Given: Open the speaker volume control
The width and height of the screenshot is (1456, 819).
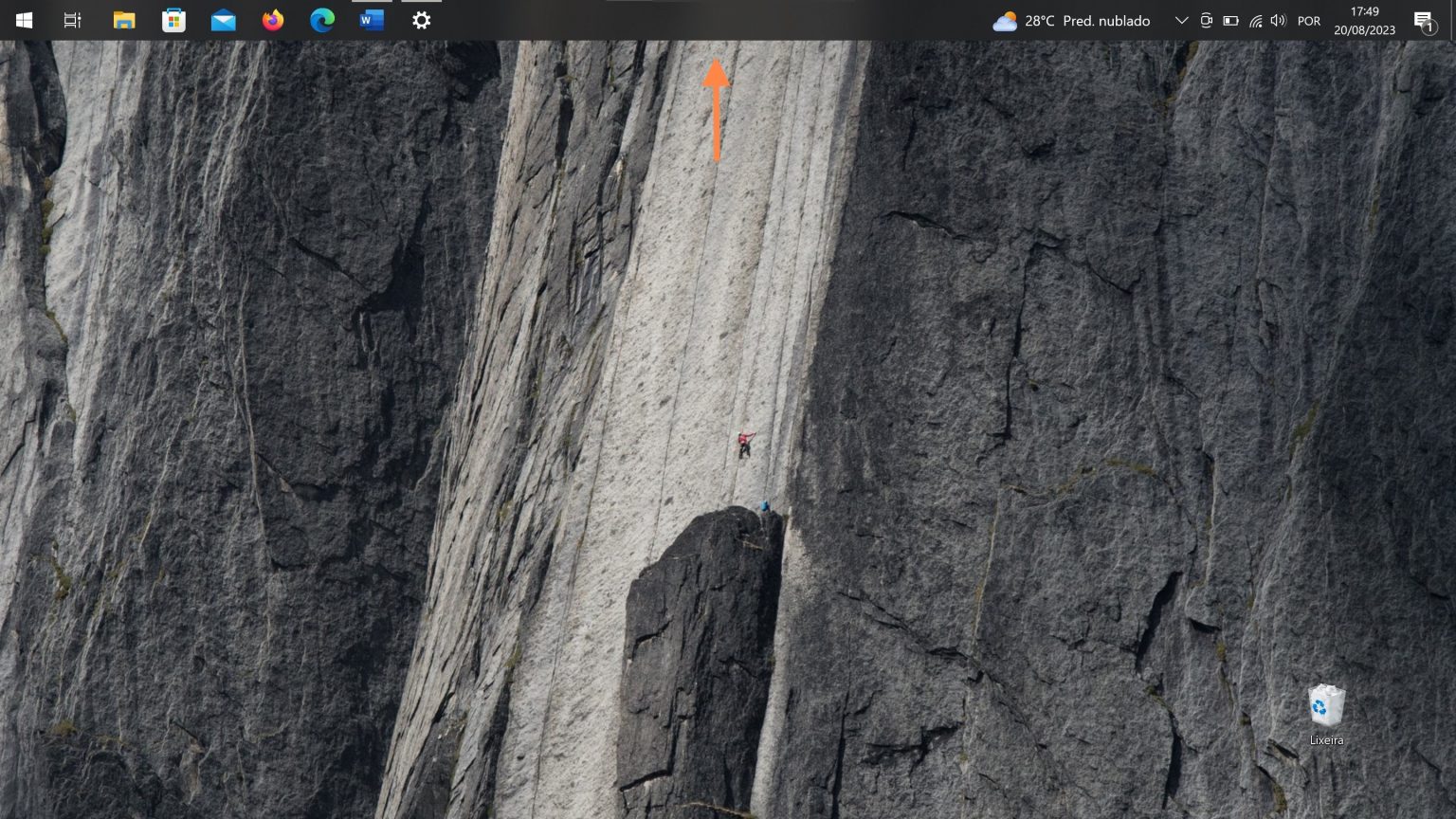Looking at the screenshot, I should (1278, 21).
